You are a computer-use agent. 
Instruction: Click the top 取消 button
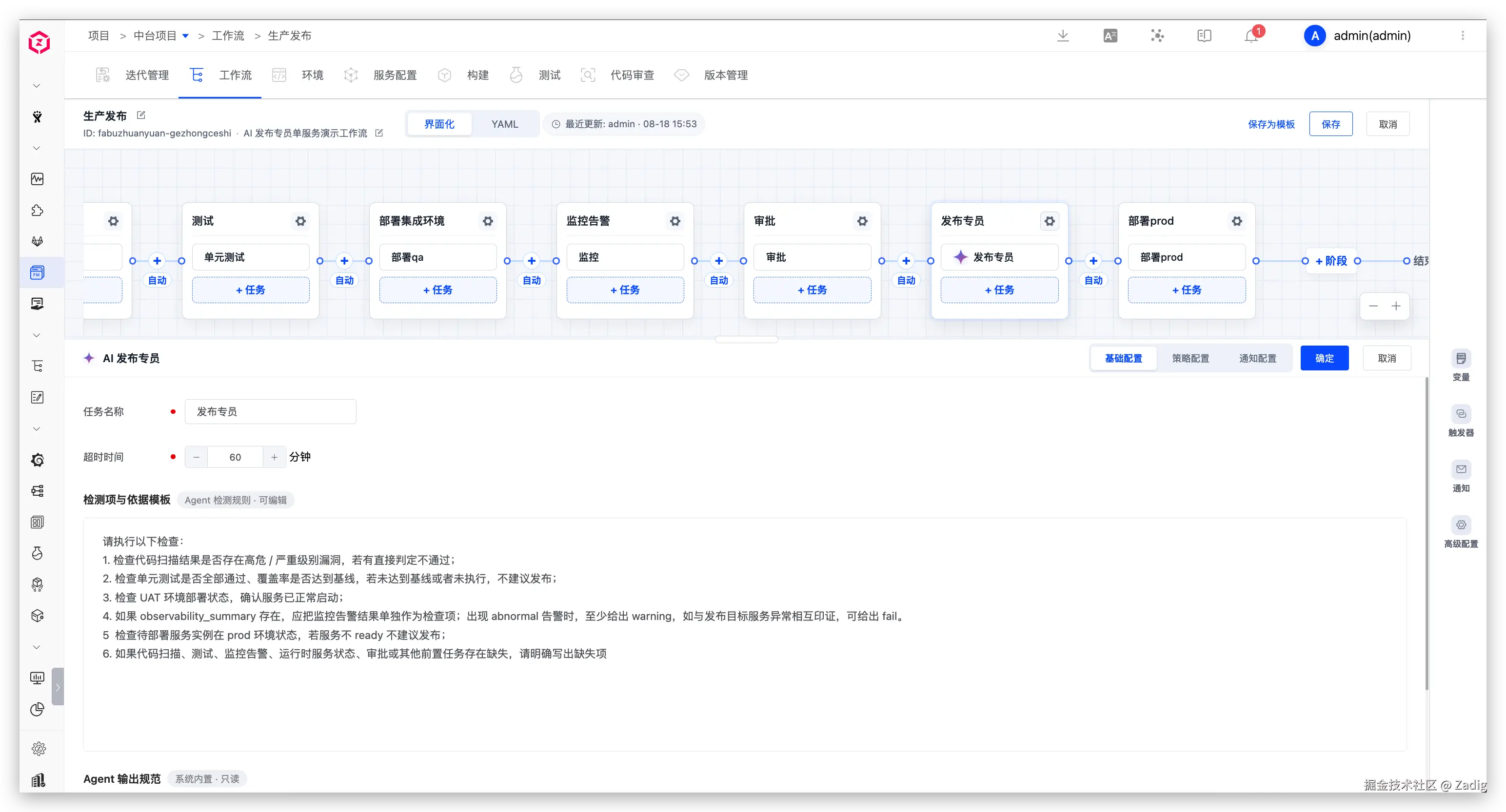point(1388,124)
